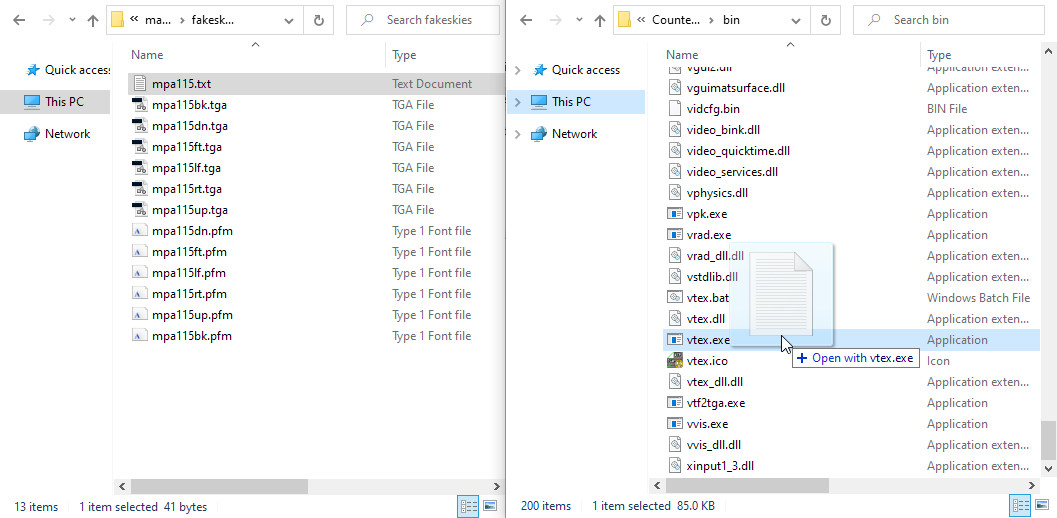Expand This PC tree node in bin window

point(517,102)
